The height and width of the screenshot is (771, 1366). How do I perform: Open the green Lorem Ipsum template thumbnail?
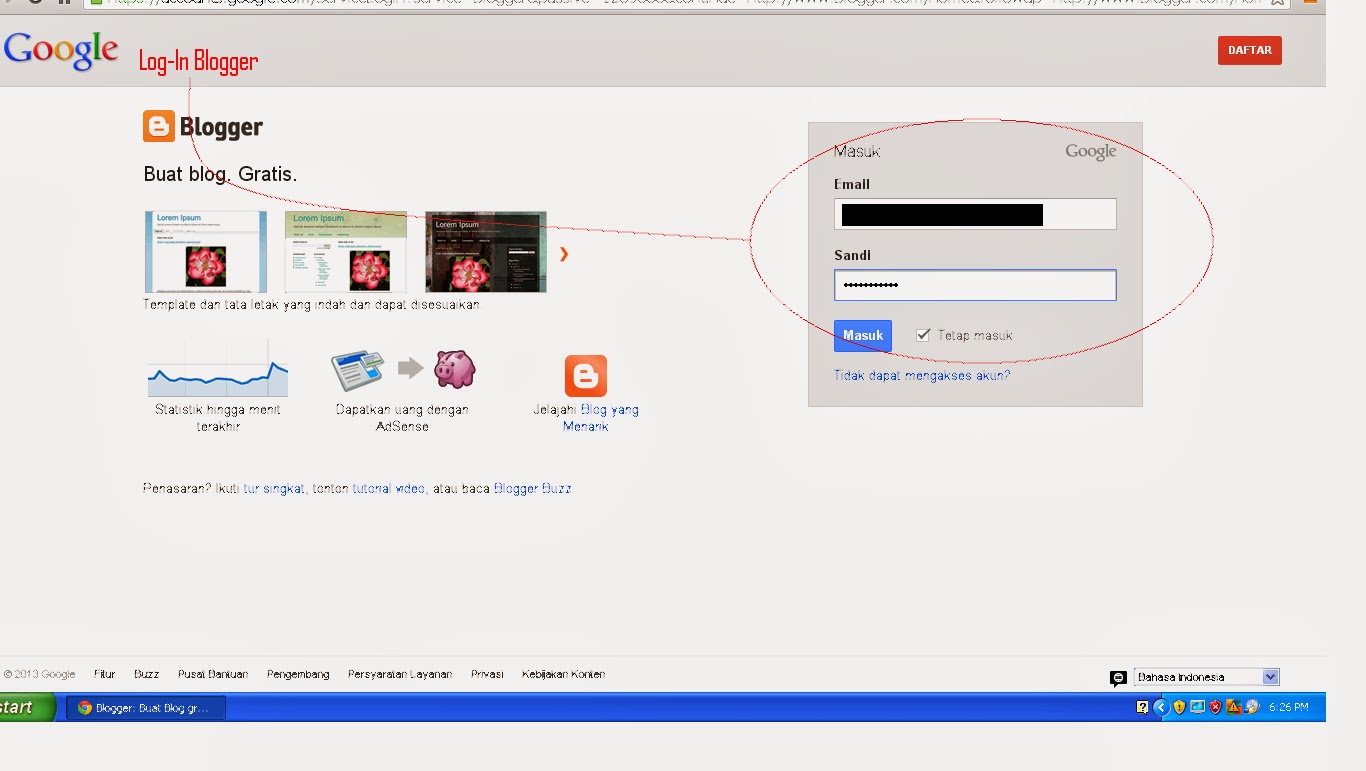pyautogui.click(x=346, y=251)
